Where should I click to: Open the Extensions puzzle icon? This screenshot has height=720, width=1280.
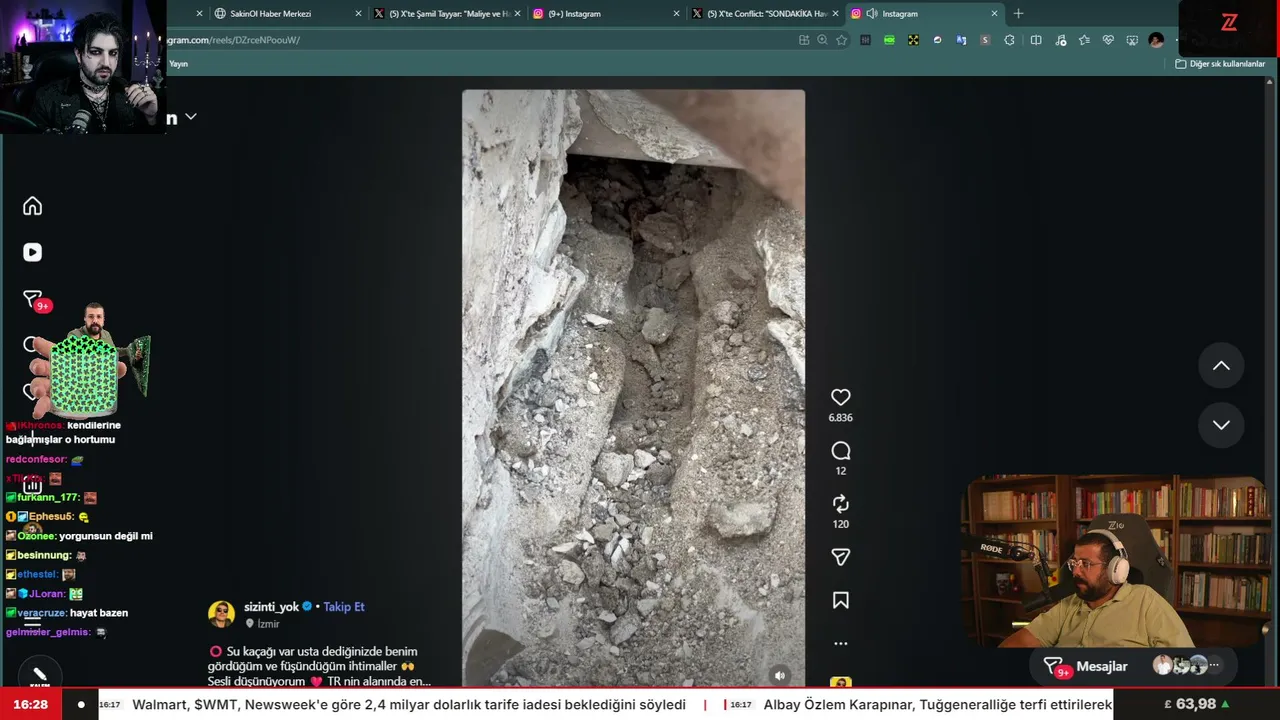[1009, 40]
